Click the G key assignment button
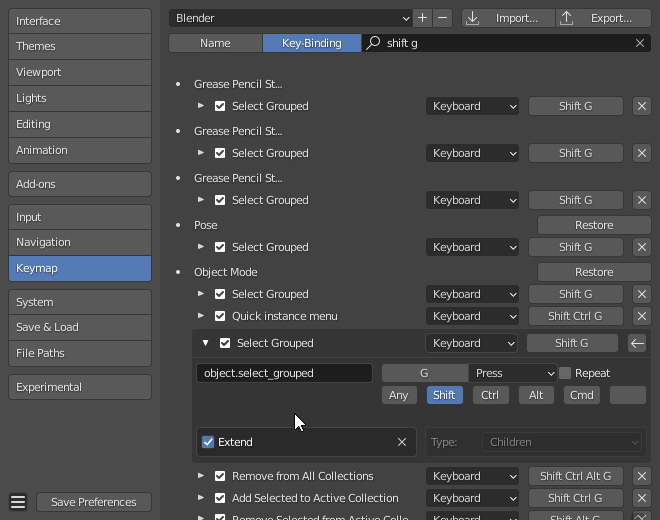The height and width of the screenshot is (520, 660). pos(425,373)
